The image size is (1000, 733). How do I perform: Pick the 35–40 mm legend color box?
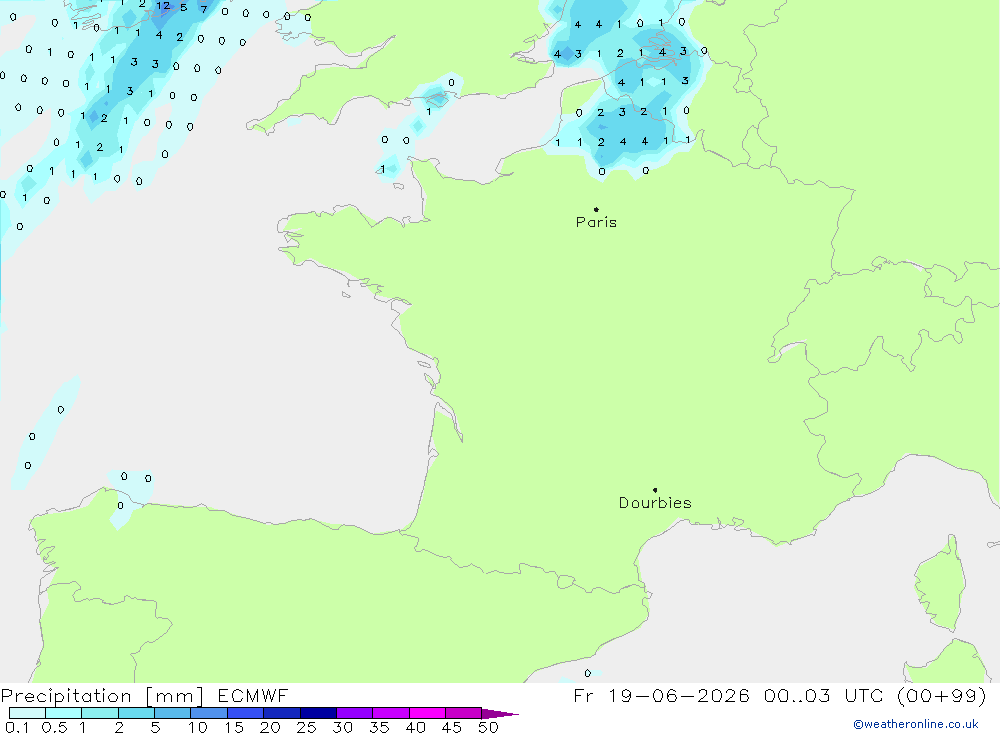(391, 713)
